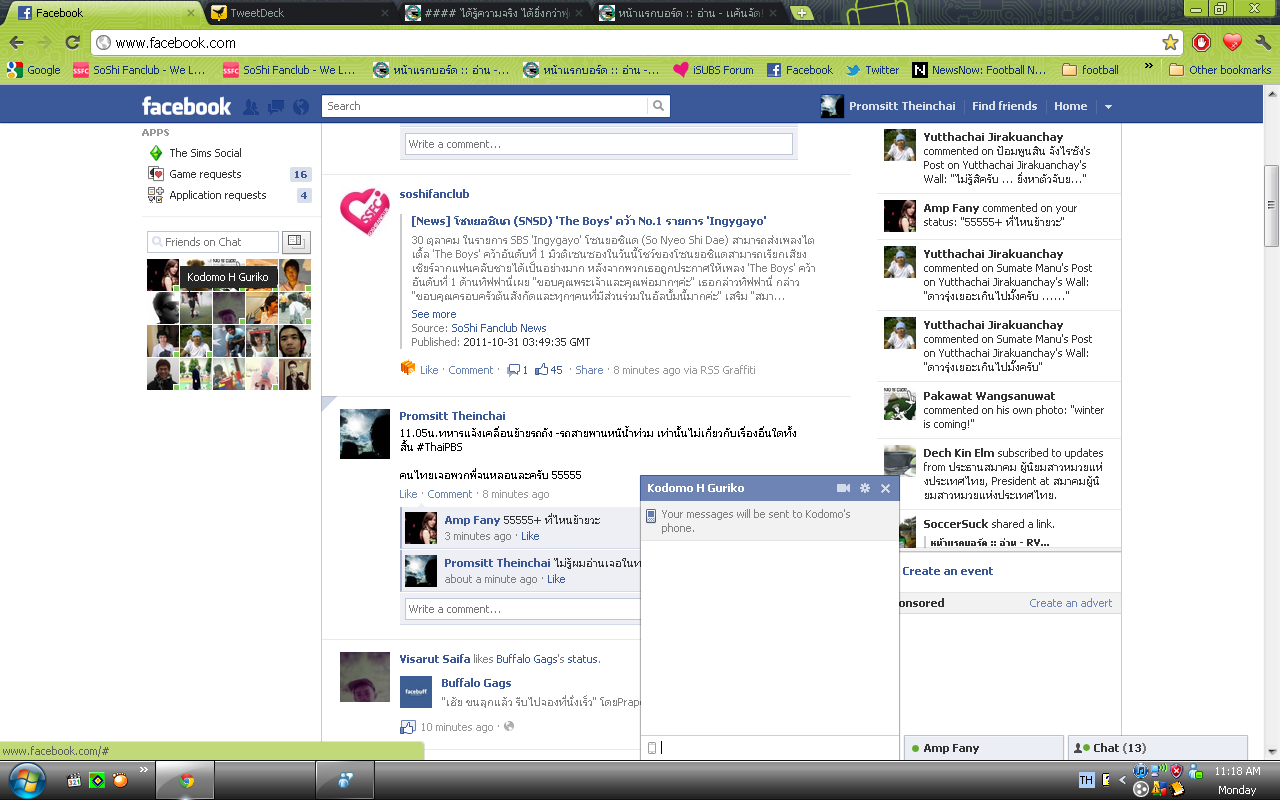Open the iSUBS Forum bookmark
The height and width of the screenshot is (800, 1280).
(713, 70)
